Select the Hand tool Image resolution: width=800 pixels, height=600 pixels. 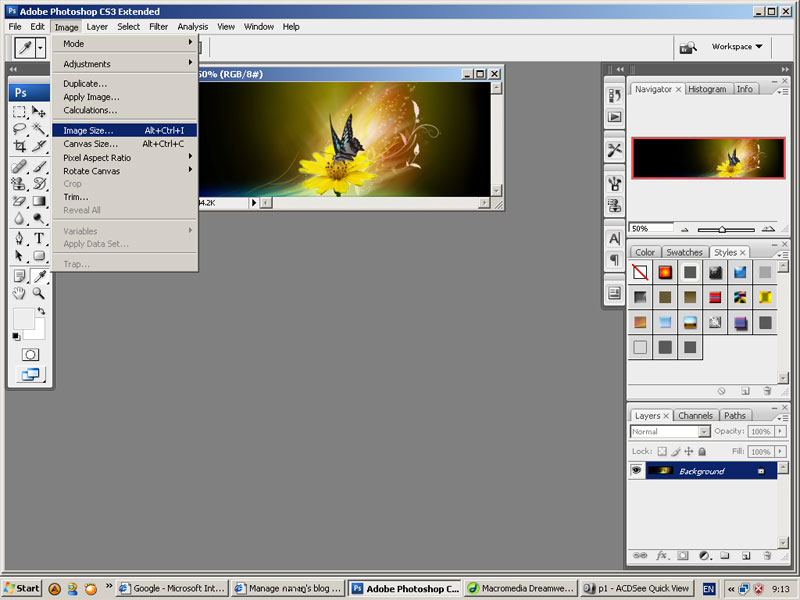click(19, 293)
